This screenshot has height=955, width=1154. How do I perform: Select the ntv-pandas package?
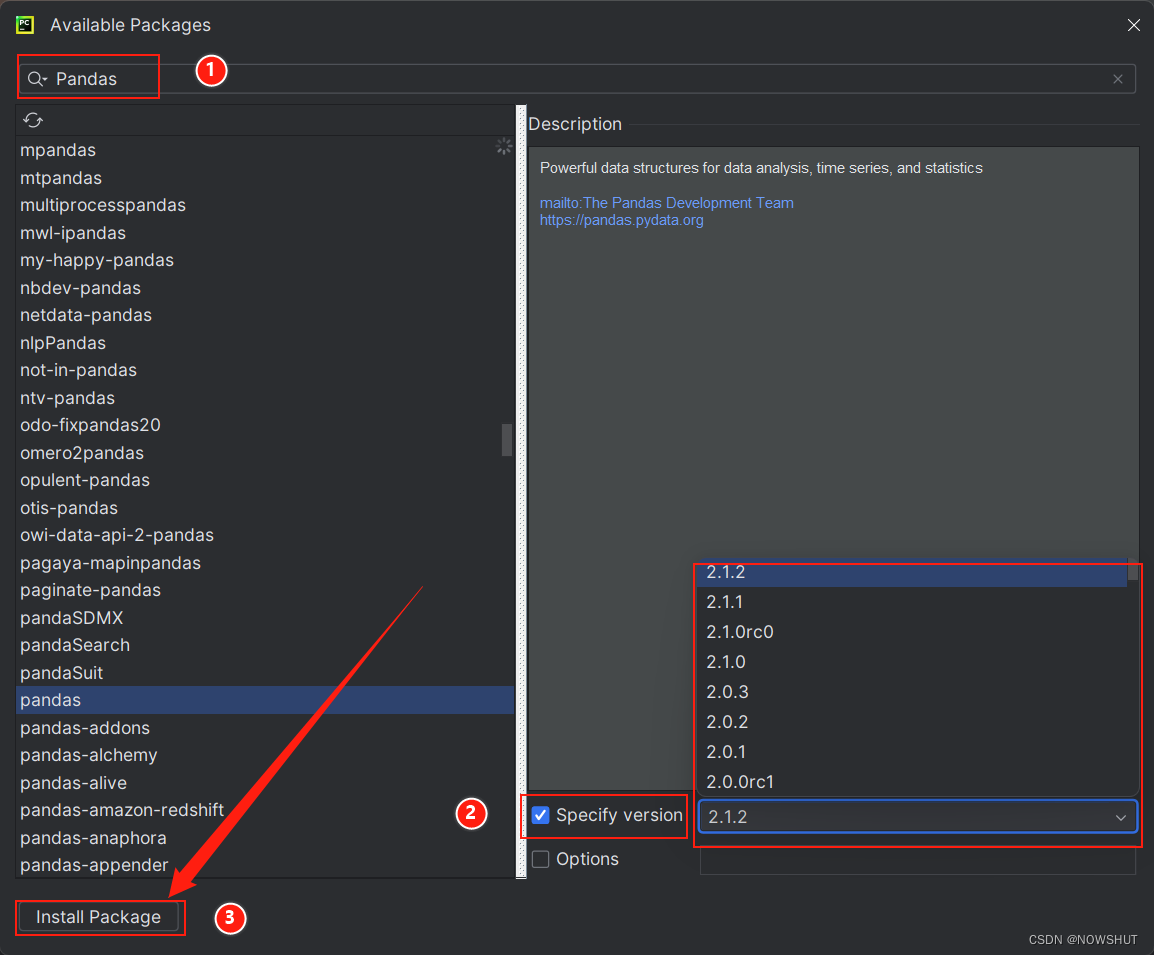click(x=265, y=398)
